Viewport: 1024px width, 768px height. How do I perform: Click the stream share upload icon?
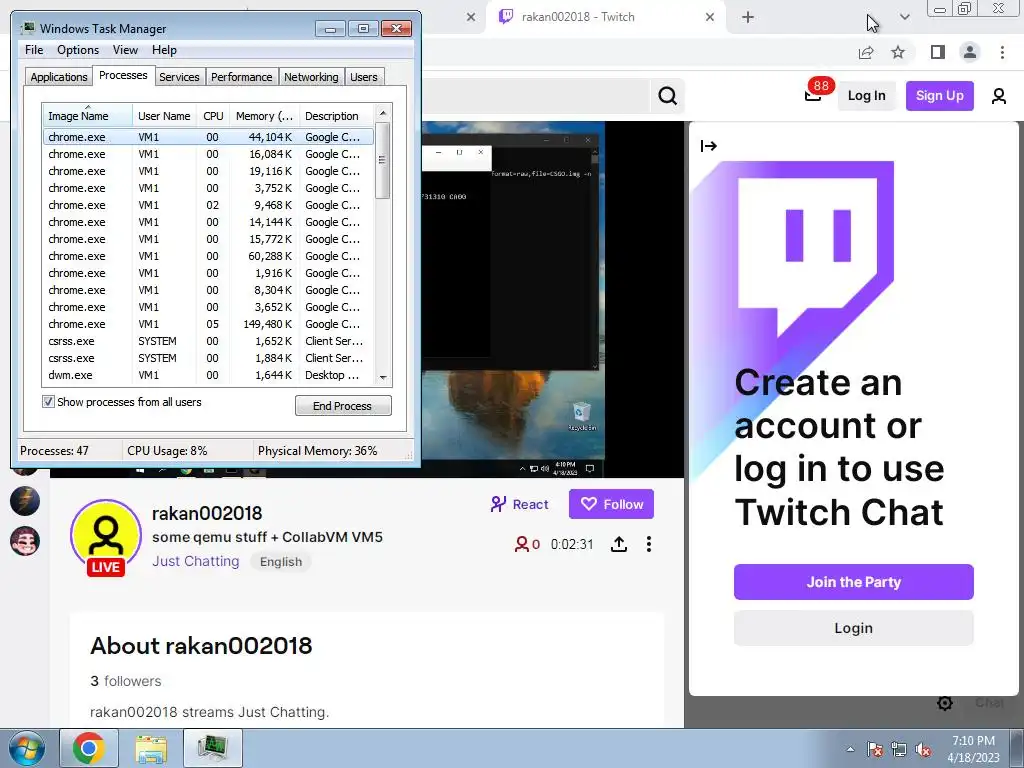coord(618,544)
